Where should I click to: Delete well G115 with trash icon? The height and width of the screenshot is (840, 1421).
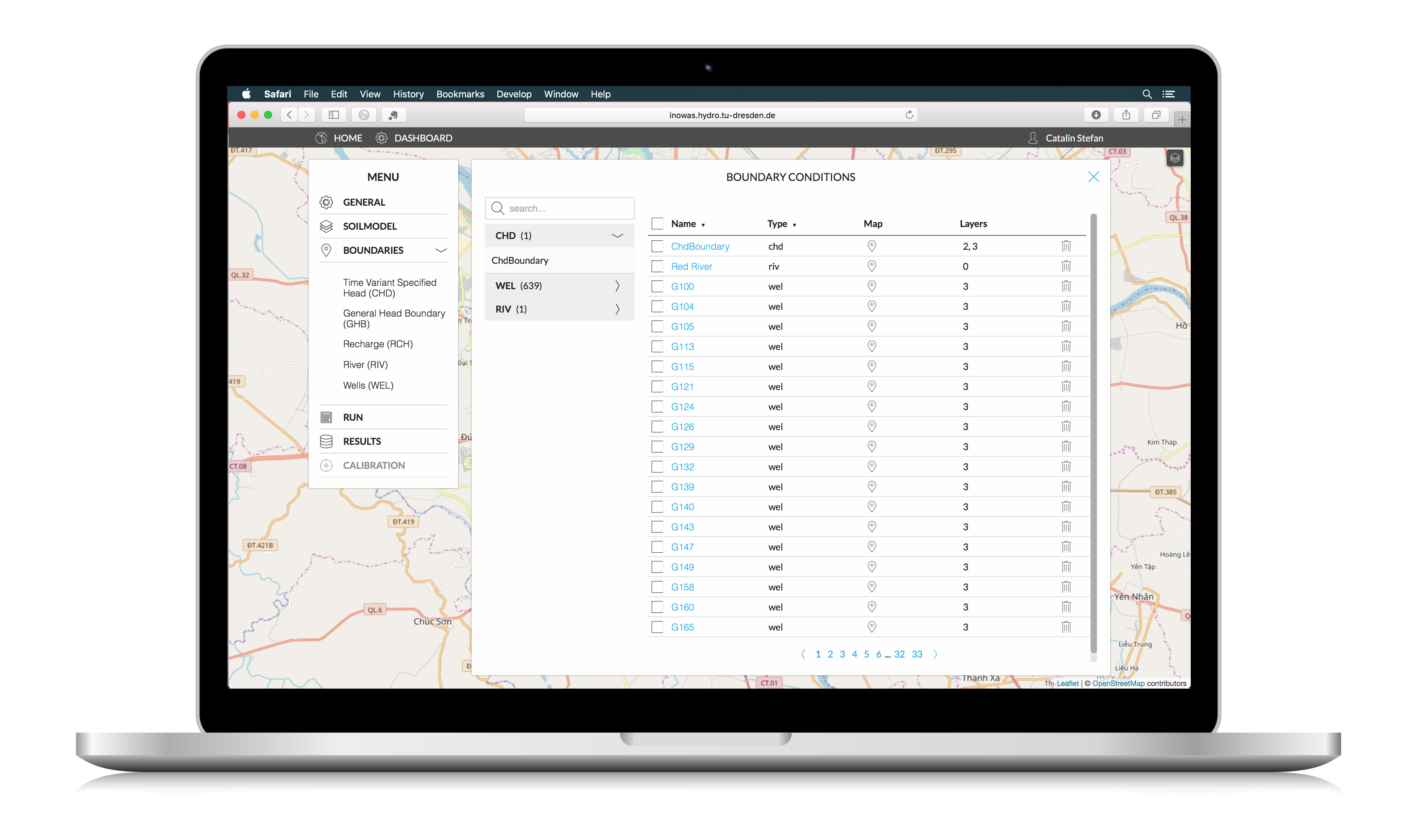(x=1066, y=366)
